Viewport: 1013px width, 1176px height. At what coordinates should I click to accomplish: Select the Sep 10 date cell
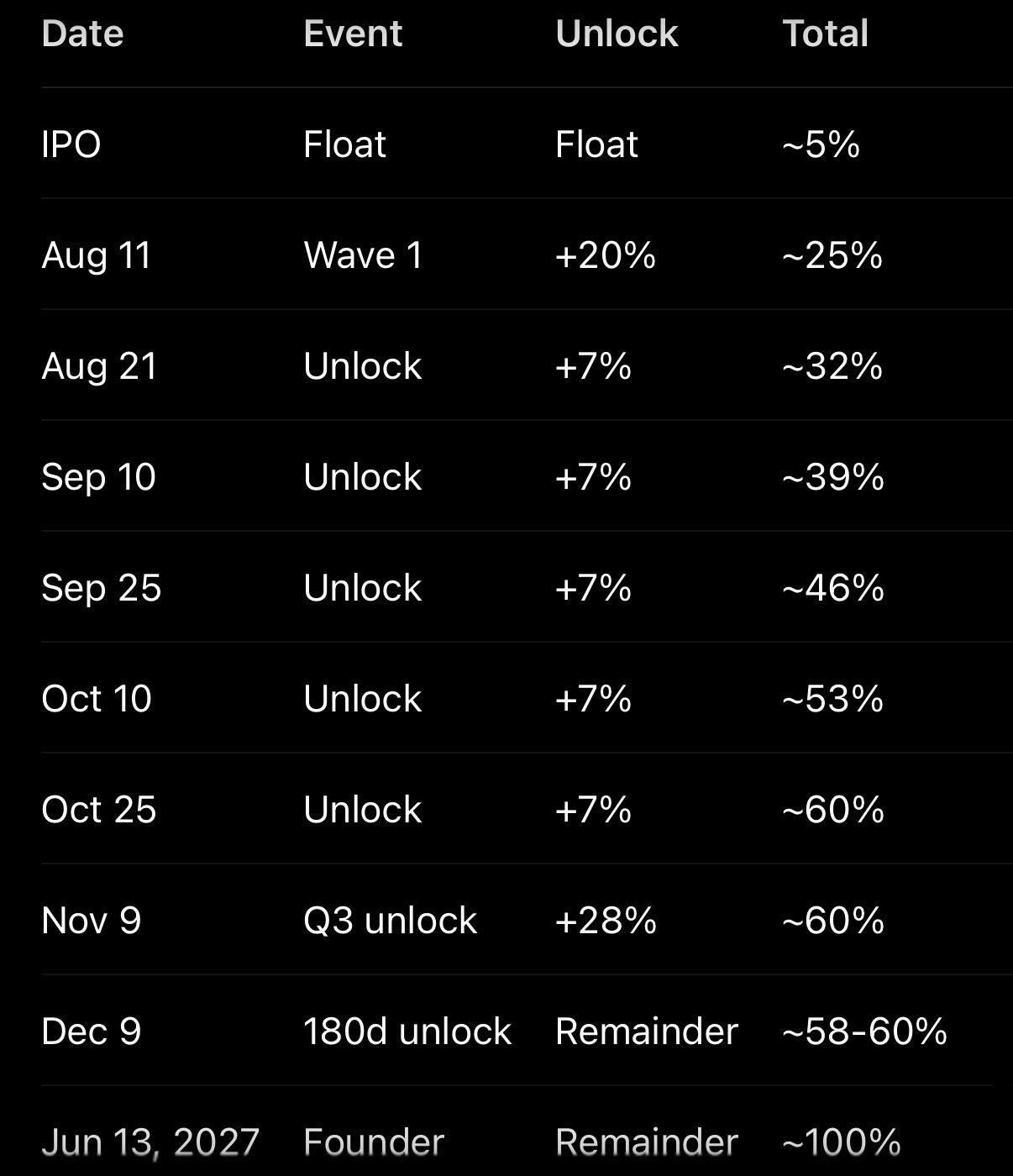tap(98, 477)
